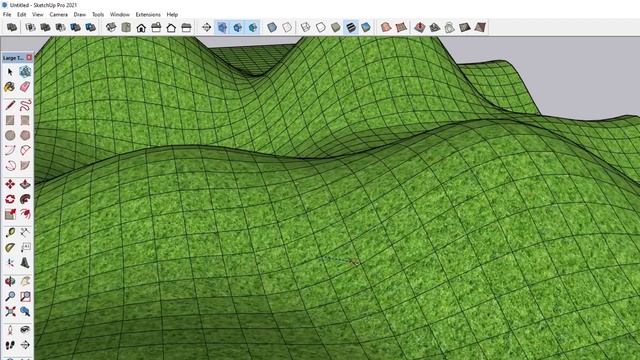
Task: Select the Pan hand tool
Action: tap(25, 281)
